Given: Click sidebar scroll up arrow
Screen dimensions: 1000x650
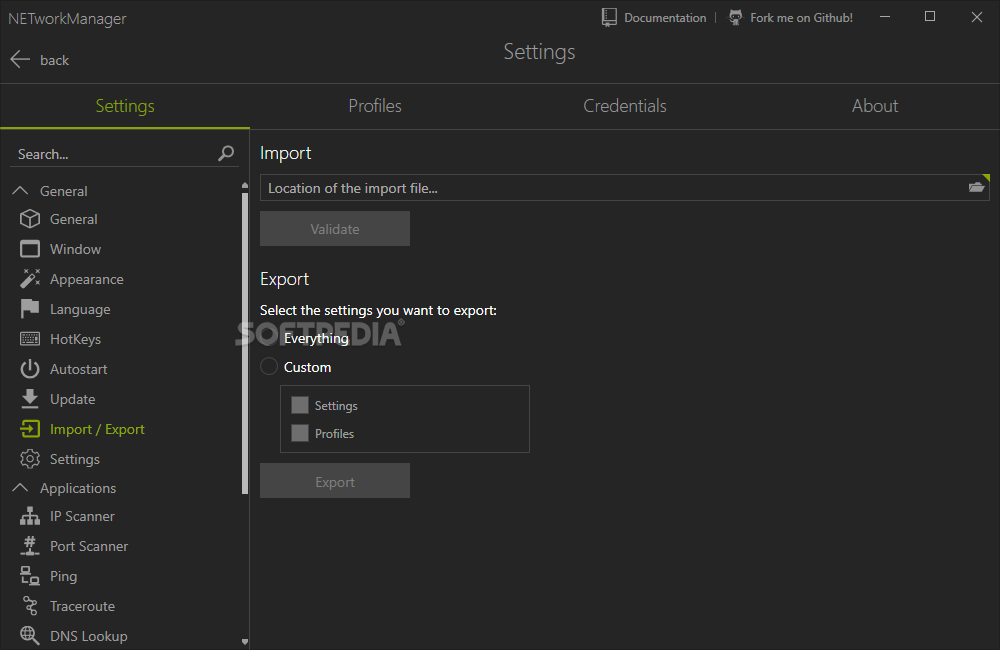Looking at the screenshot, I should (245, 186).
